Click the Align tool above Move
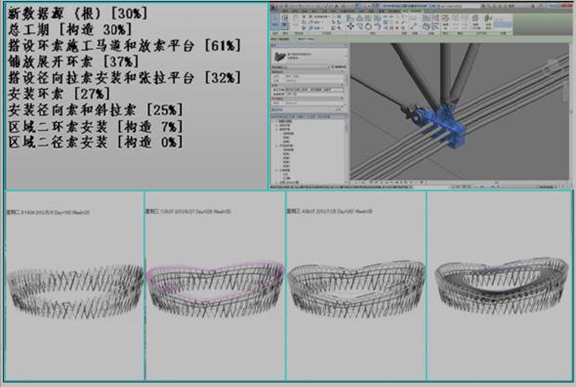The height and width of the screenshot is (387, 576). pos(351,18)
